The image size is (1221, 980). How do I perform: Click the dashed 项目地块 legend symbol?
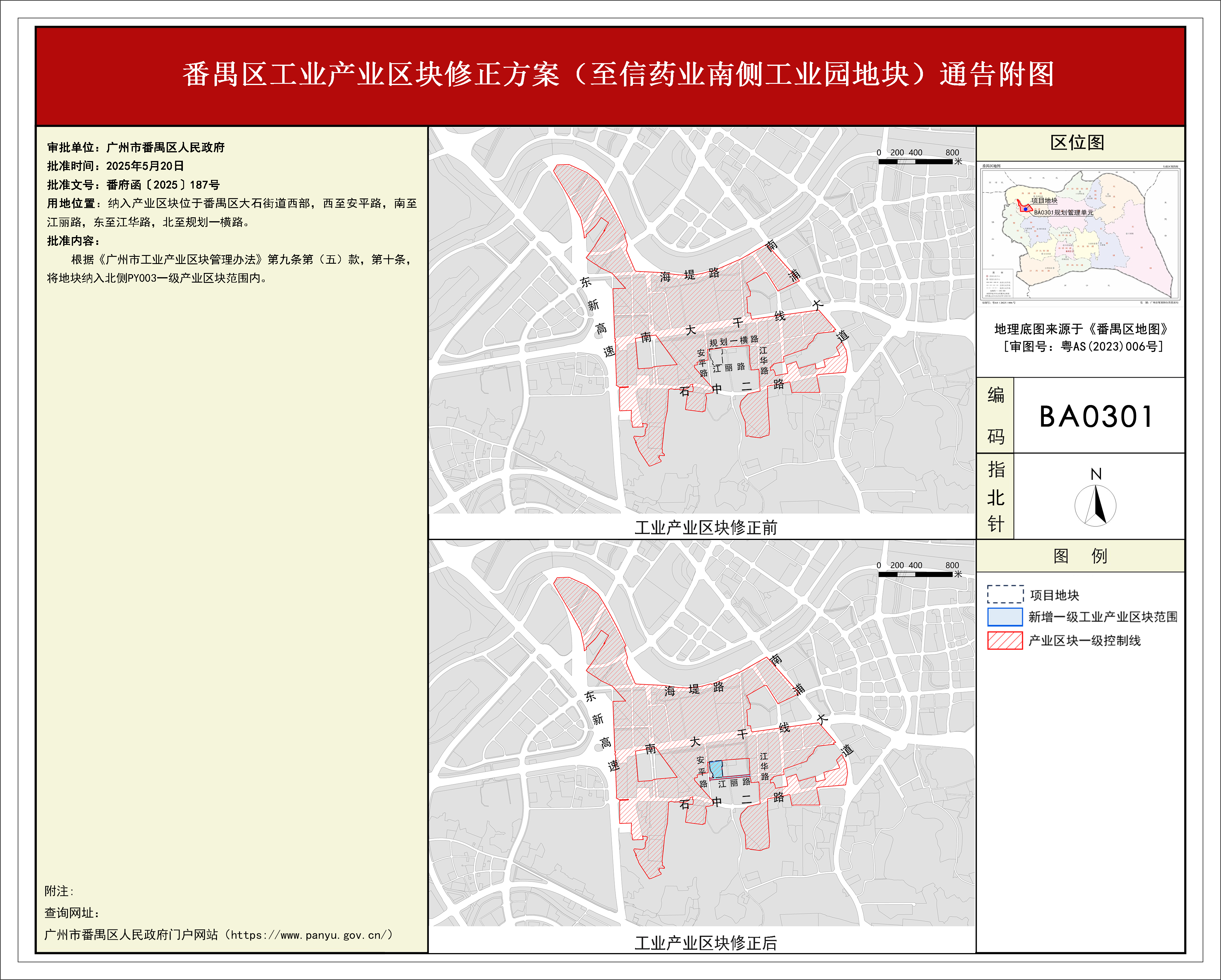[x=1005, y=594]
